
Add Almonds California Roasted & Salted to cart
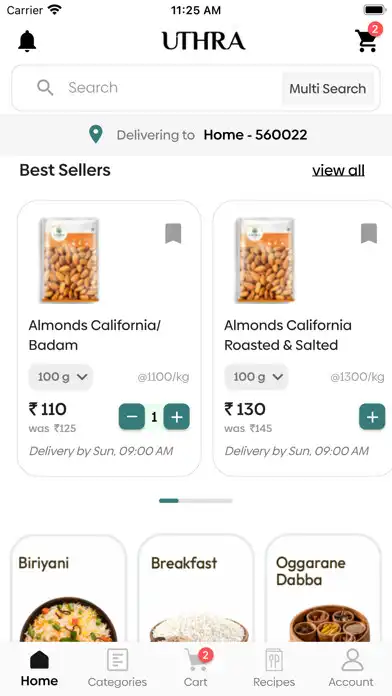(372, 417)
